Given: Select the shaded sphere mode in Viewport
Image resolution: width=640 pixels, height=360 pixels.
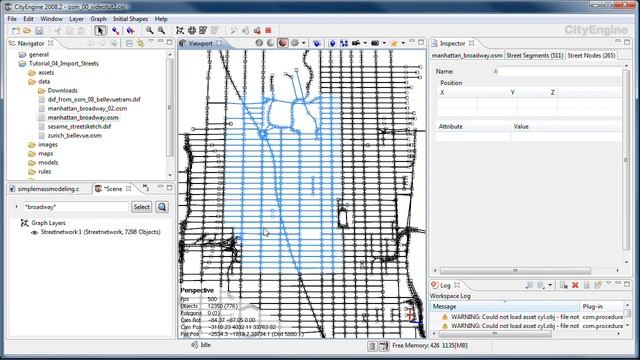Looking at the screenshot, I should (x=271, y=43).
